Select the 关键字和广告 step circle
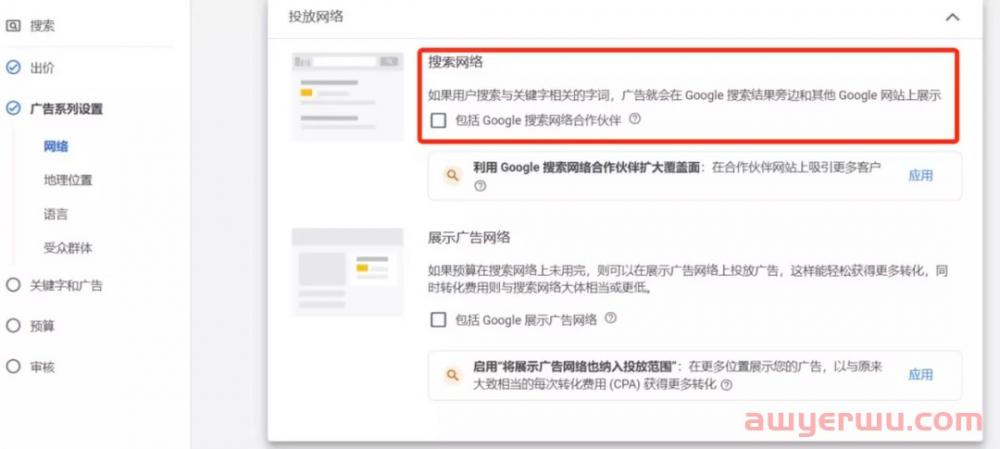This screenshot has height=449, width=1000. [x=13, y=285]
